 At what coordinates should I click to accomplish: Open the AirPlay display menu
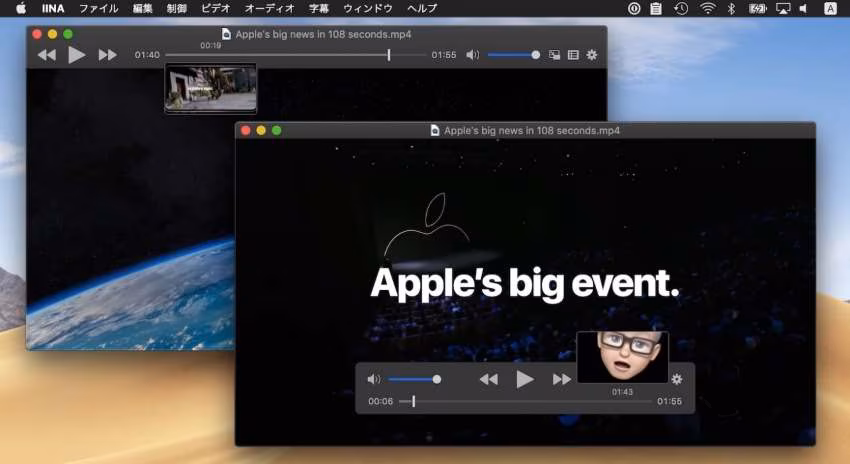tap(783, 8)
